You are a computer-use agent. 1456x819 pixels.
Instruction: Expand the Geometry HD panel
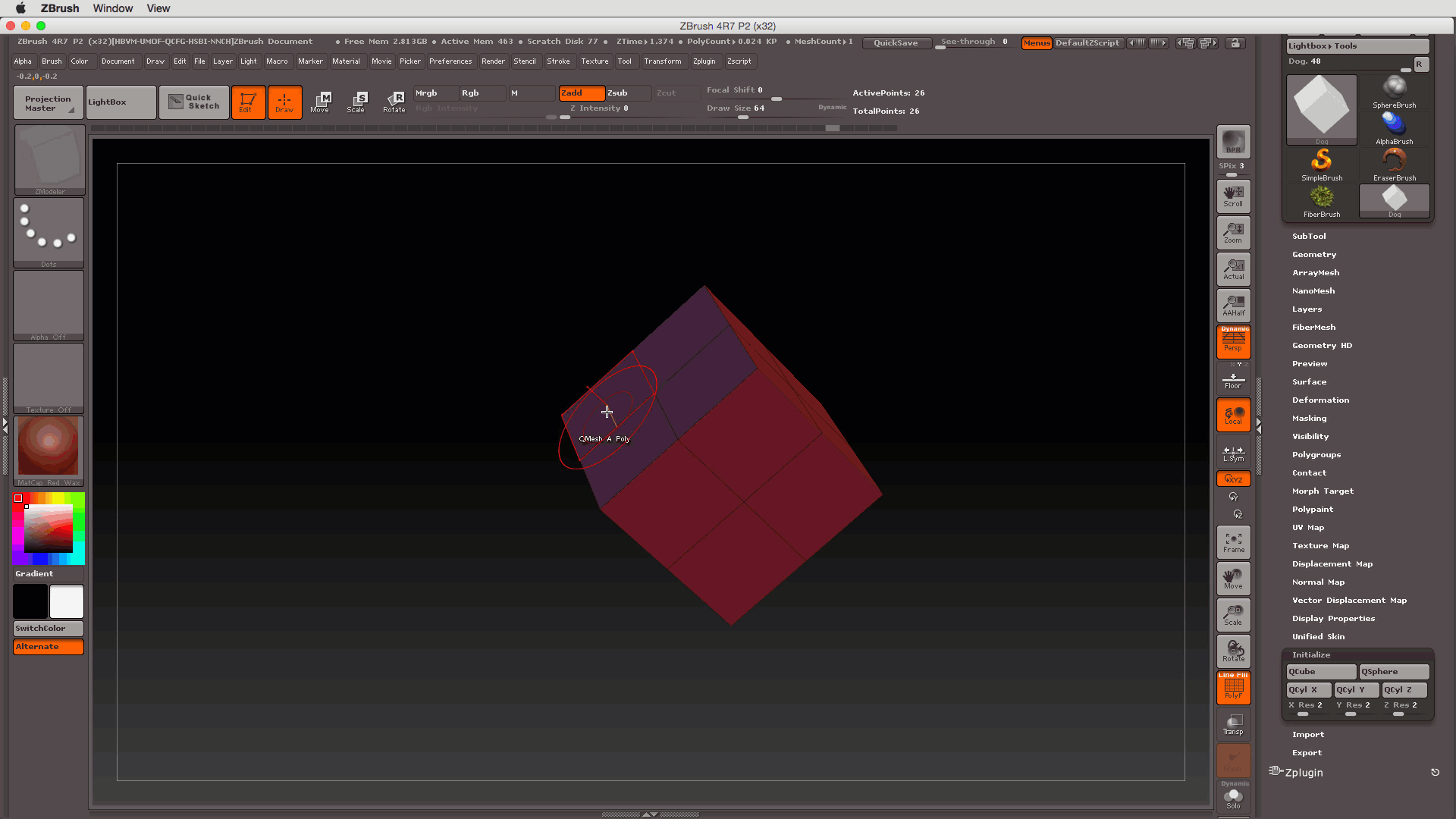1322,345
